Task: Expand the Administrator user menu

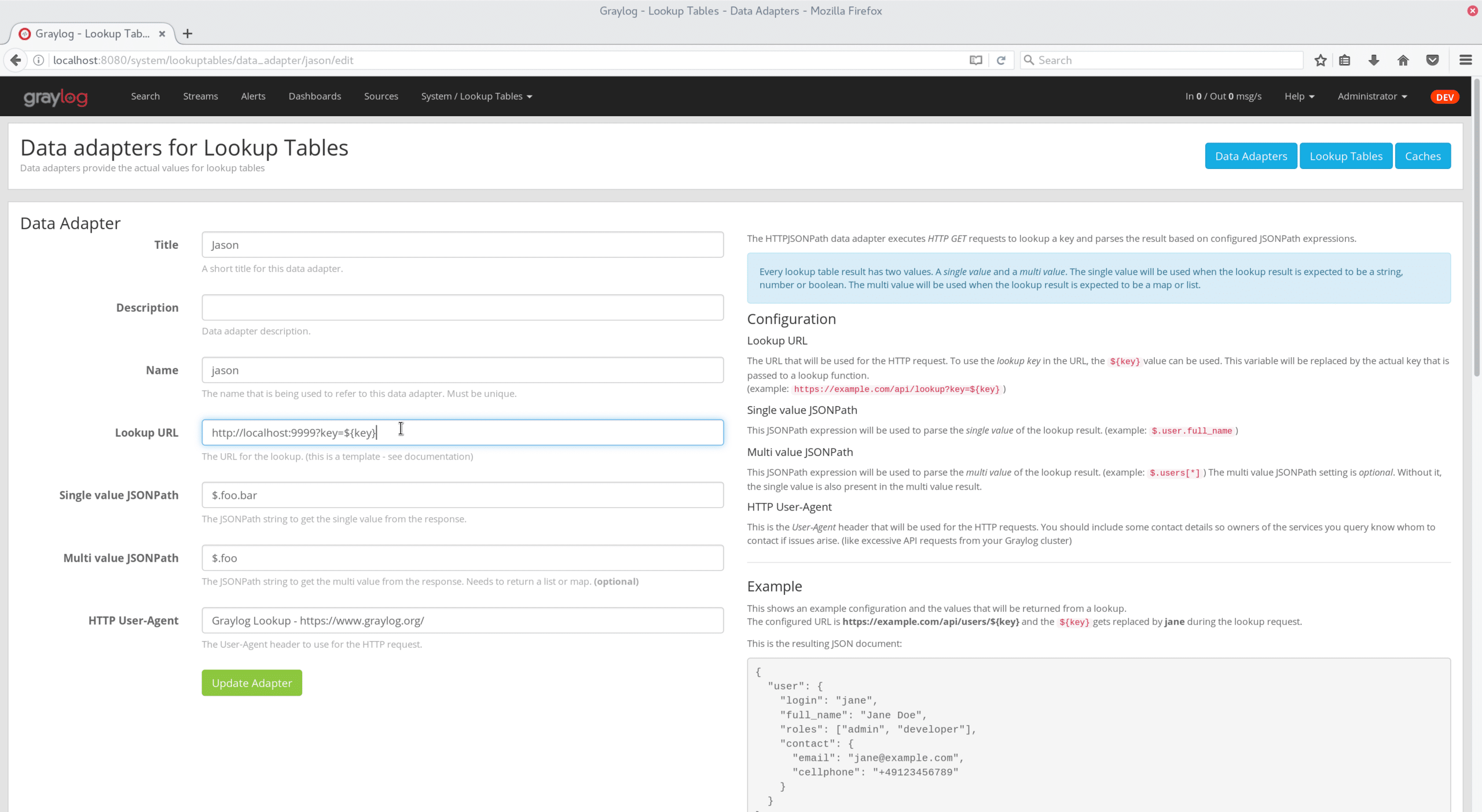Action: point(1371,96)
